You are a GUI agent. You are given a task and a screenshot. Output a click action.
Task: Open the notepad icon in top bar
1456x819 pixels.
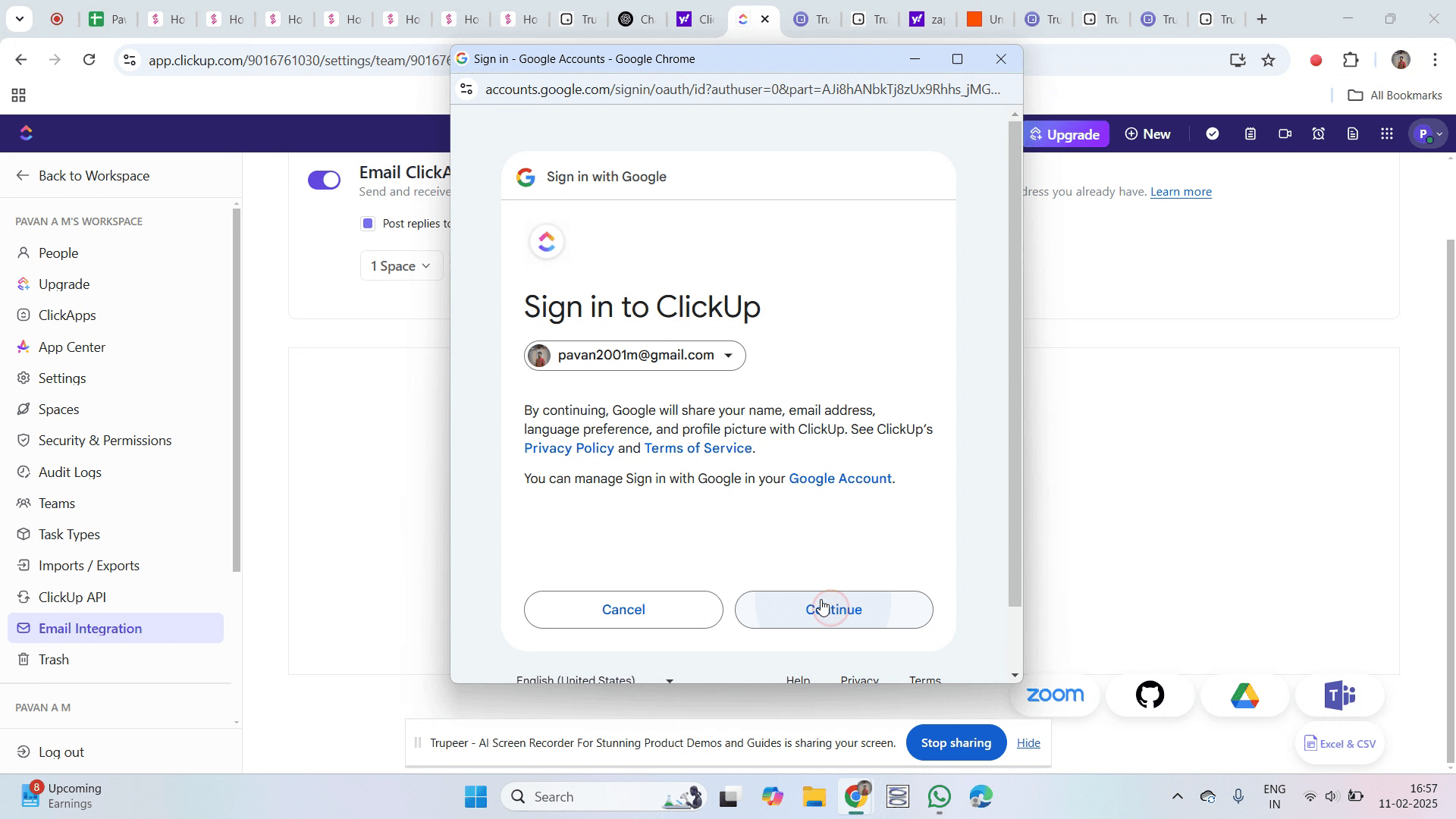click(1250, 134)
